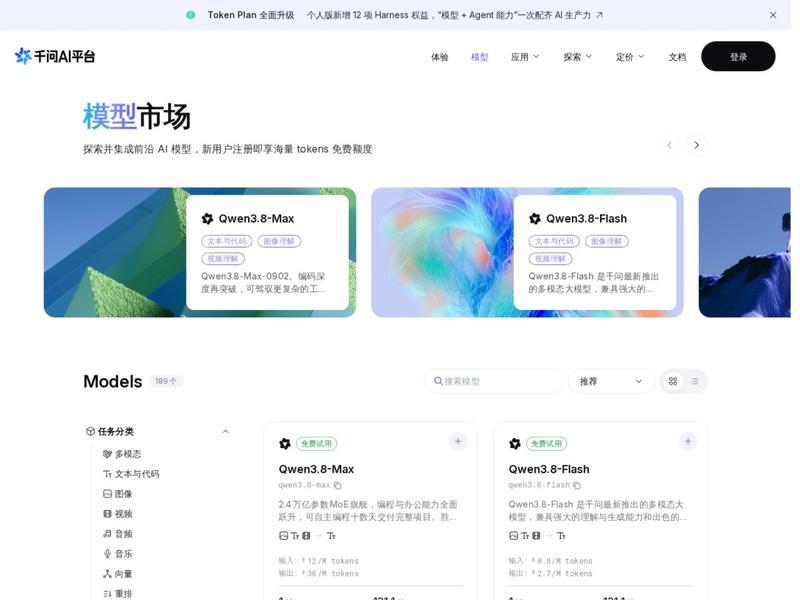800x600 pixels.
Task: Filter models by 多模态
Action: click(122, 454)
